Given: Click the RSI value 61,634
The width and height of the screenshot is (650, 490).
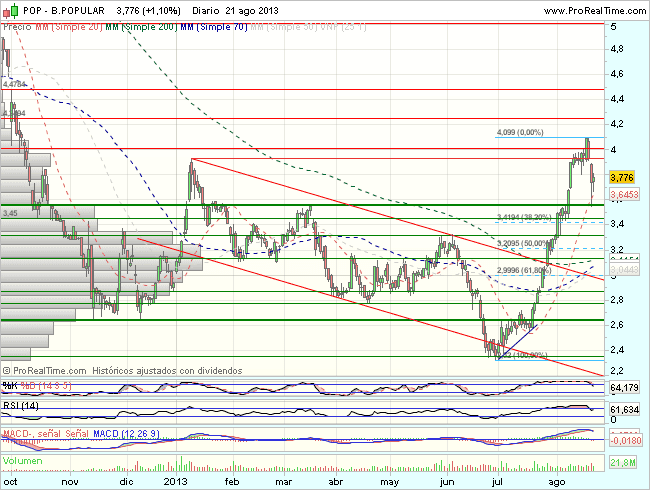Looking at the screenshot, I should click(624, 410).
